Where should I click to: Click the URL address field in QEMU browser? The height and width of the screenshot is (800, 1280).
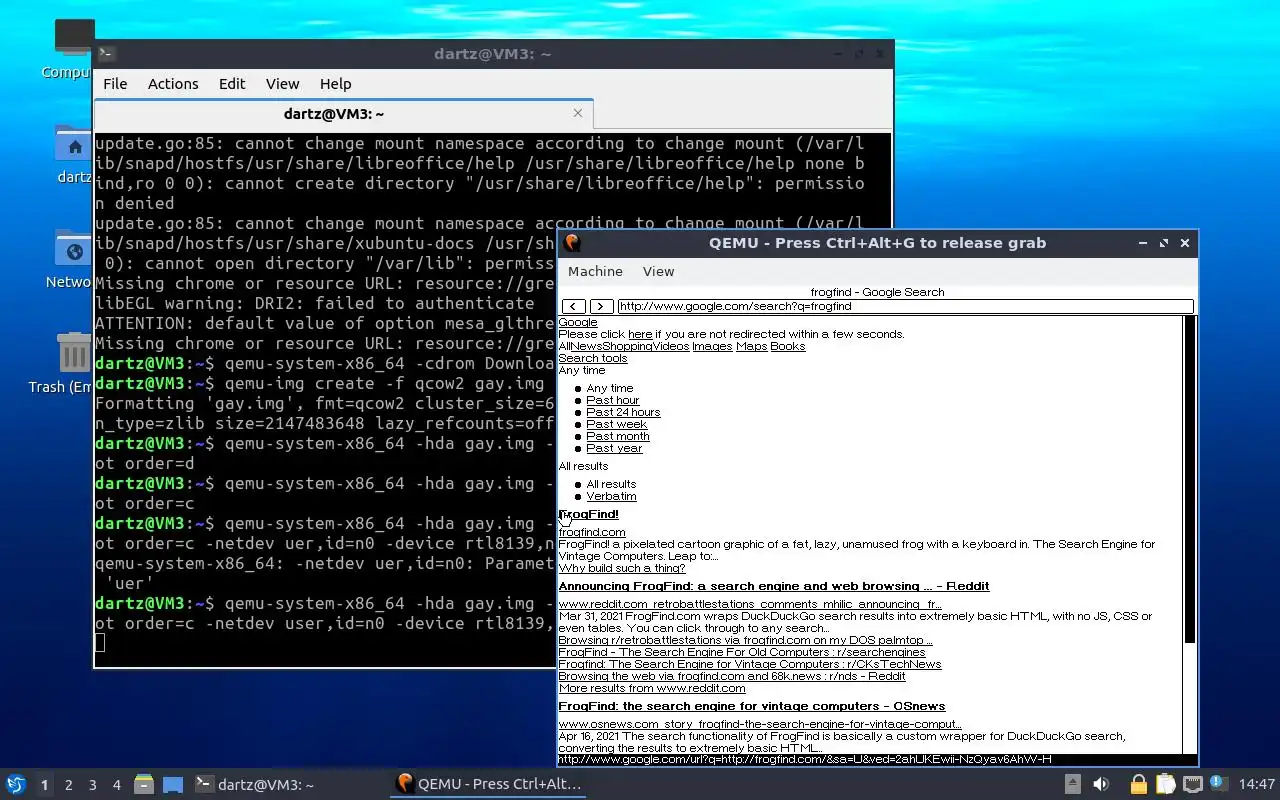(x=905, y=306)
